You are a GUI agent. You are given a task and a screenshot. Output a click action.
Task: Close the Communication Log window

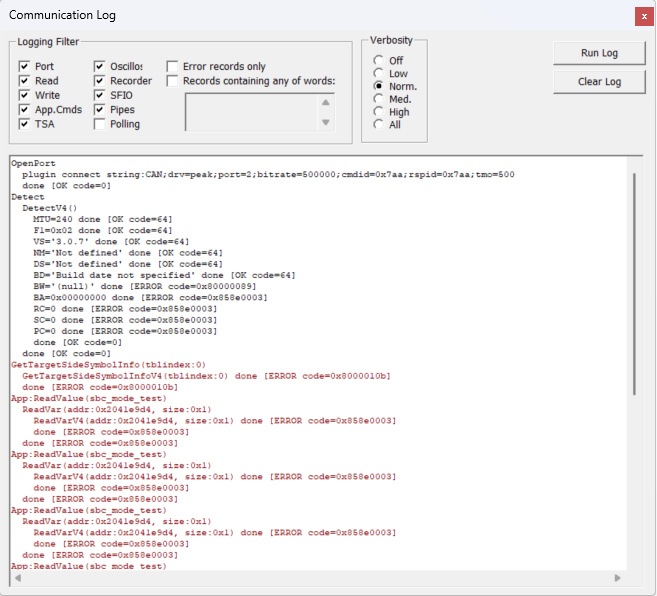644,17
